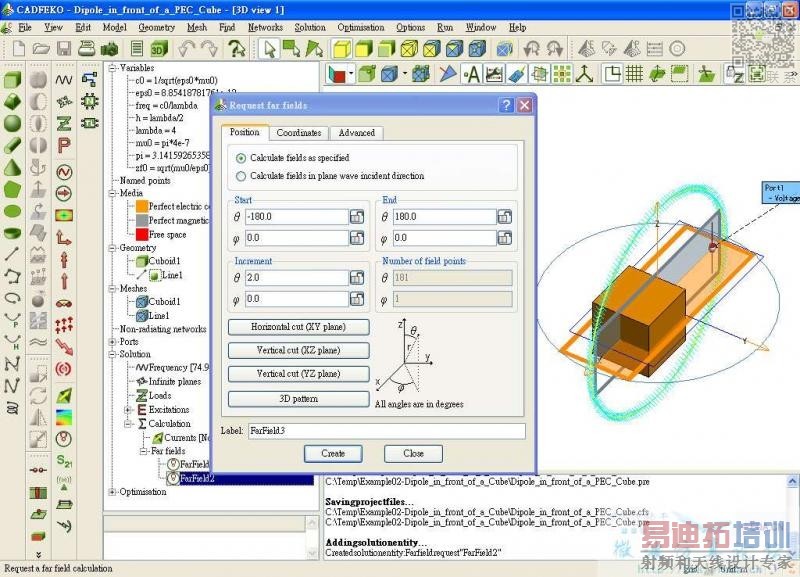800x577 pixels.
Task: Select the arrow selection pointer tool
Action: tap(269, 49)
